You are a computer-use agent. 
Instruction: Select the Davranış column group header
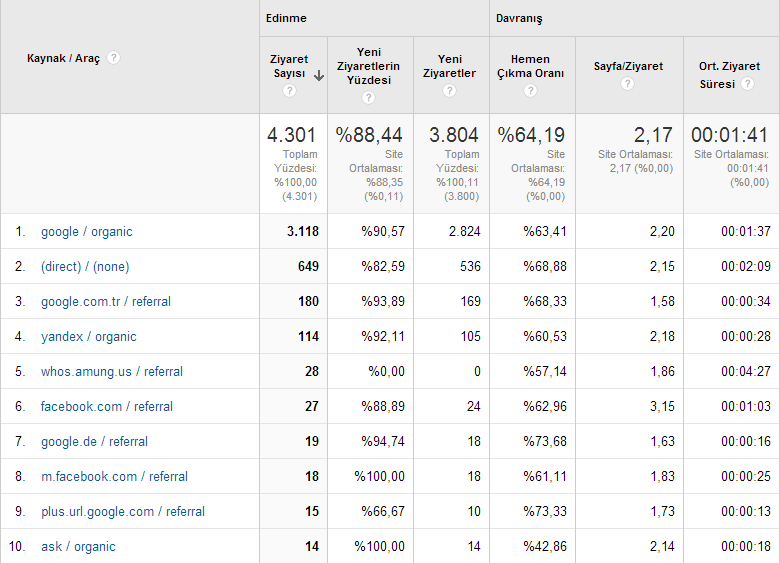pos(519,19)
